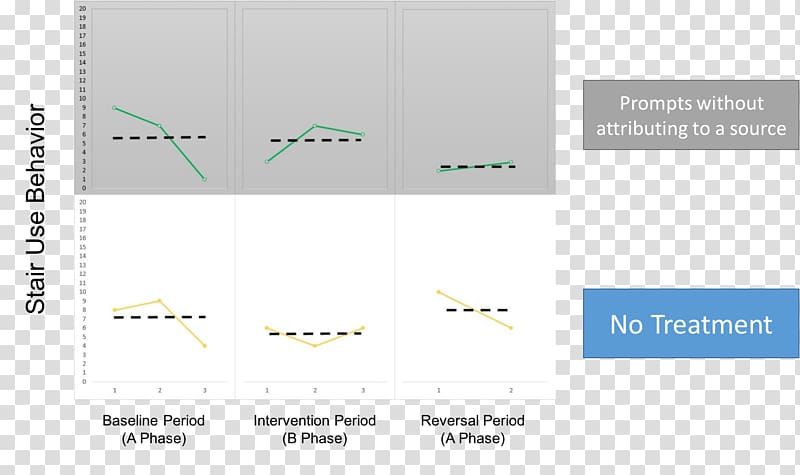Image resolution: width=800 pixels, height=475 pixels.
Task: Click the dashed mean line in yellow intervention panel
Action: tap(315, 334)
